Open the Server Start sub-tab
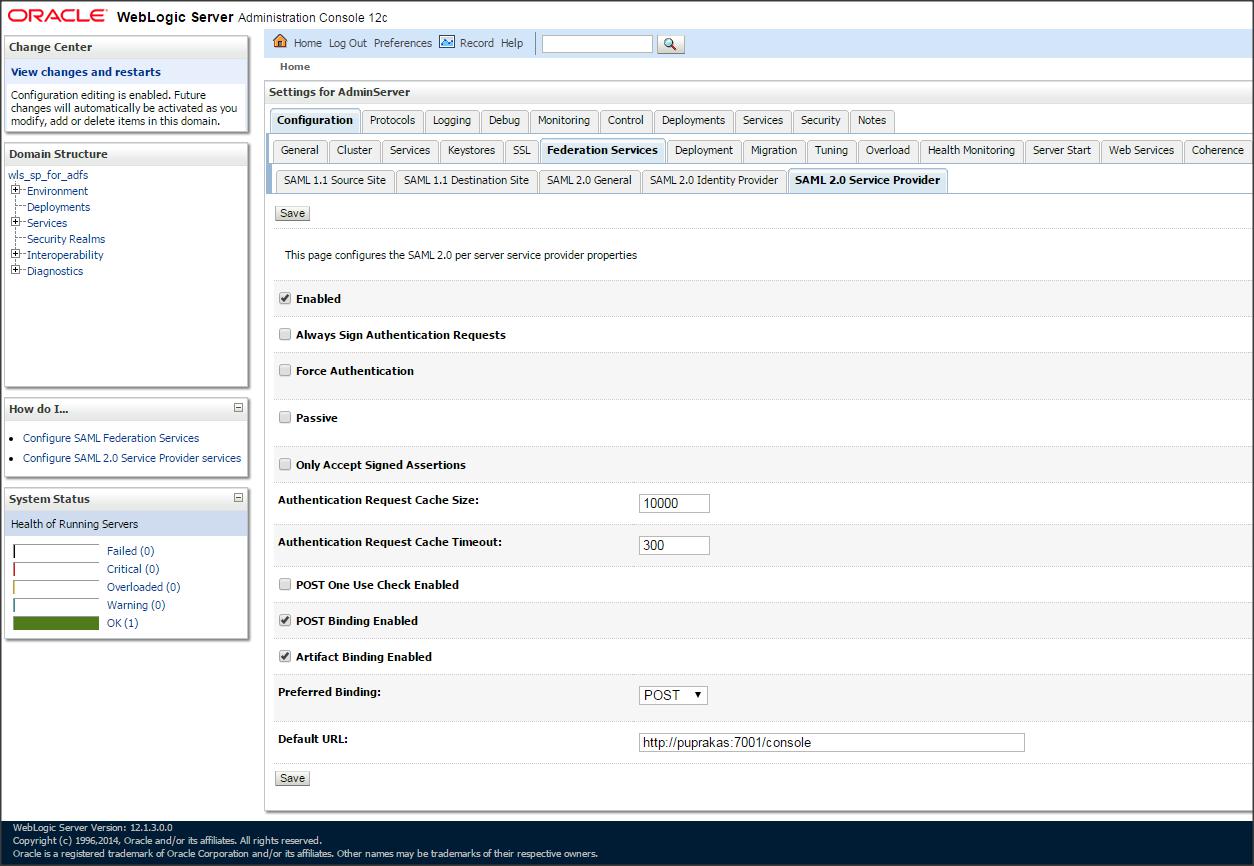Screen dimensions: 1254x866 coord(1062,150)
